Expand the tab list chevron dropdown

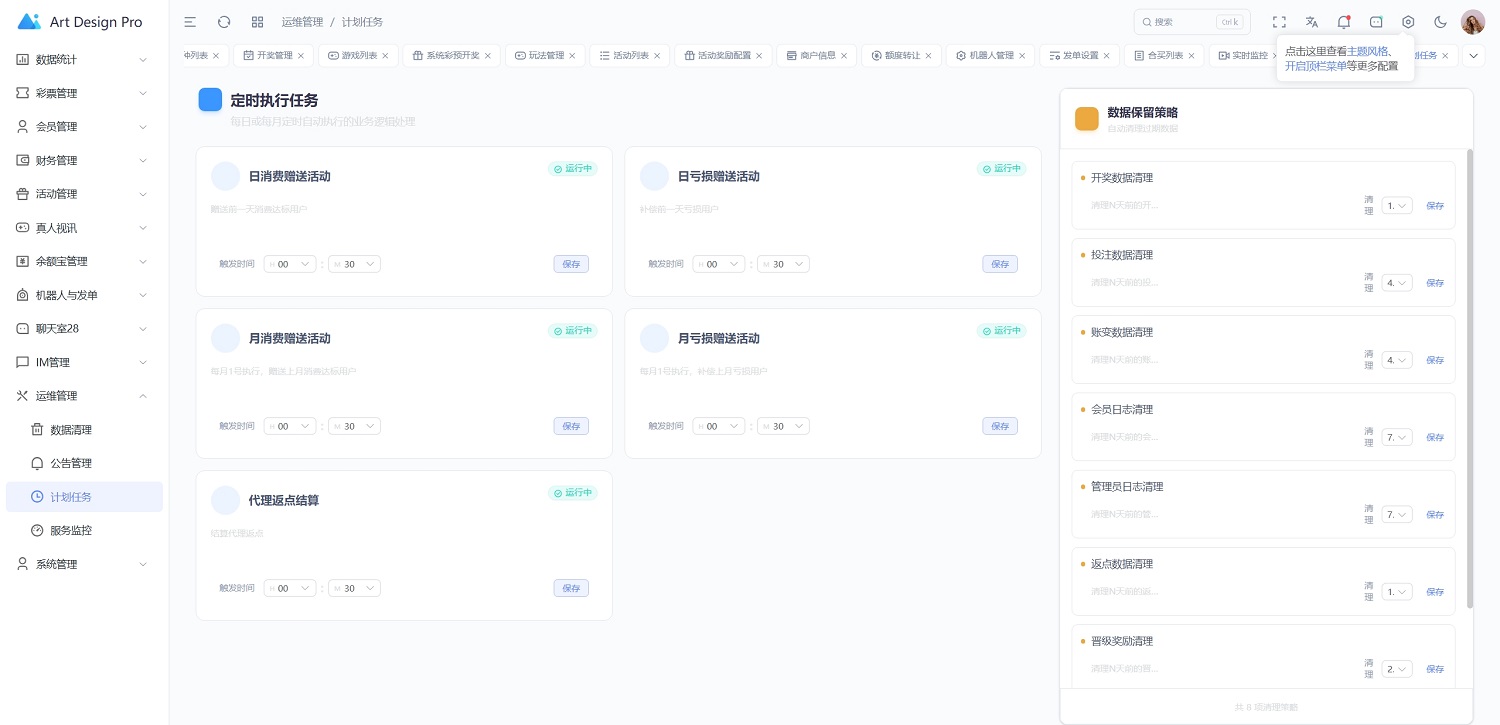(x=1473, y=56)
